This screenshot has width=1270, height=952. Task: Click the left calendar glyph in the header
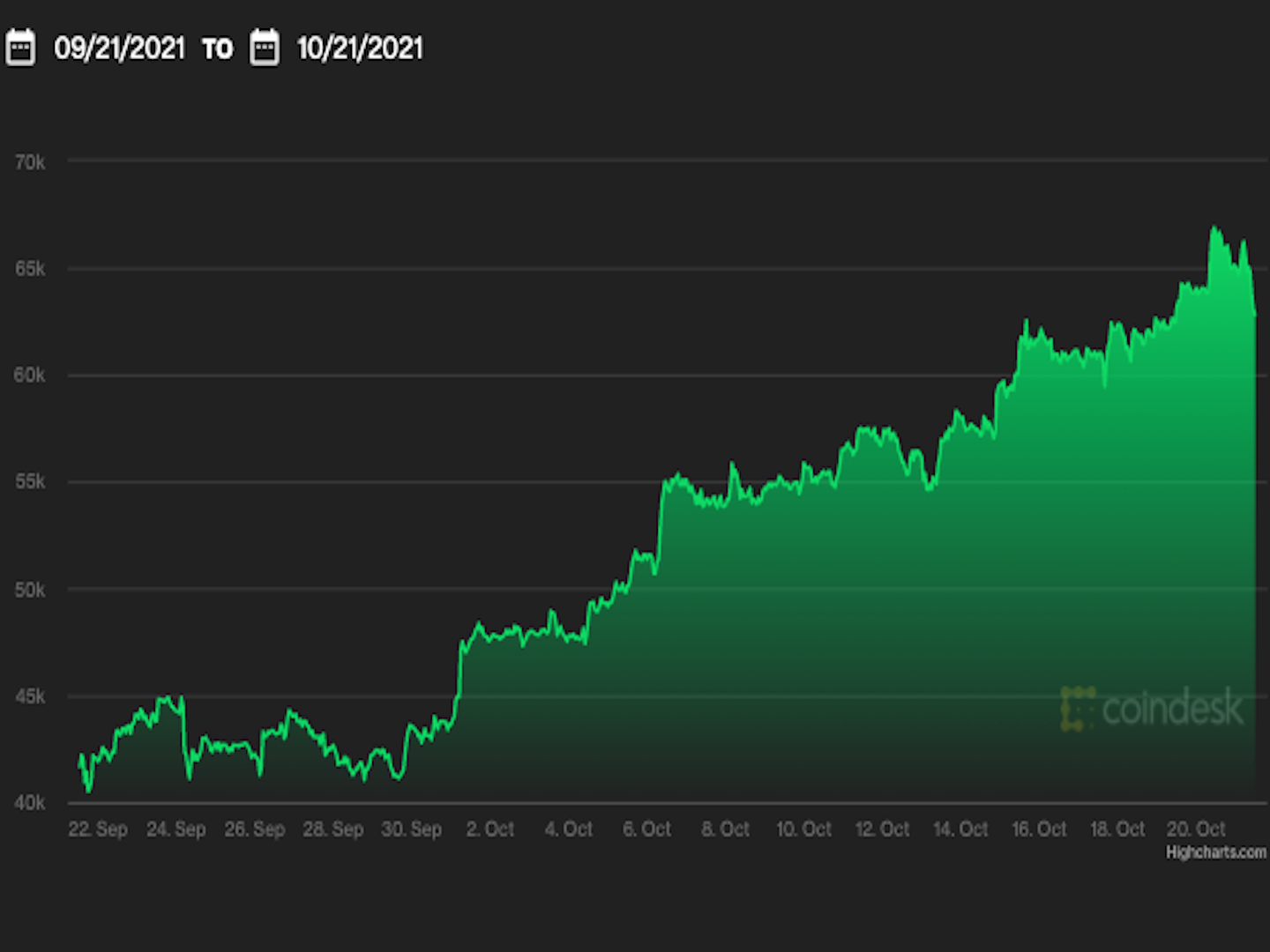(x=21, y=48)
